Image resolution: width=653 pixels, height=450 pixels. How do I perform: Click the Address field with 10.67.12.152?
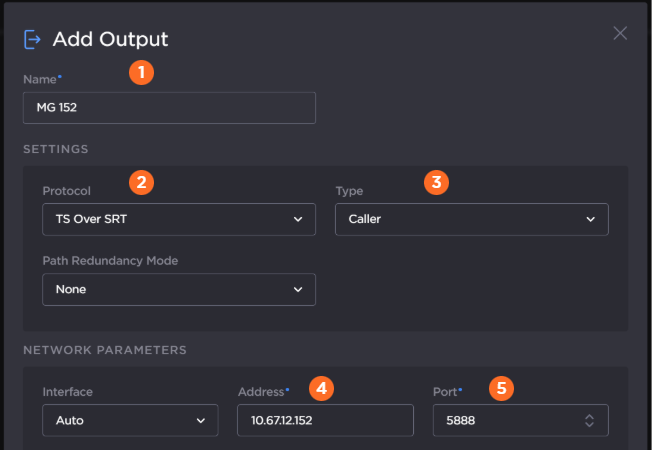pos(325,421)
